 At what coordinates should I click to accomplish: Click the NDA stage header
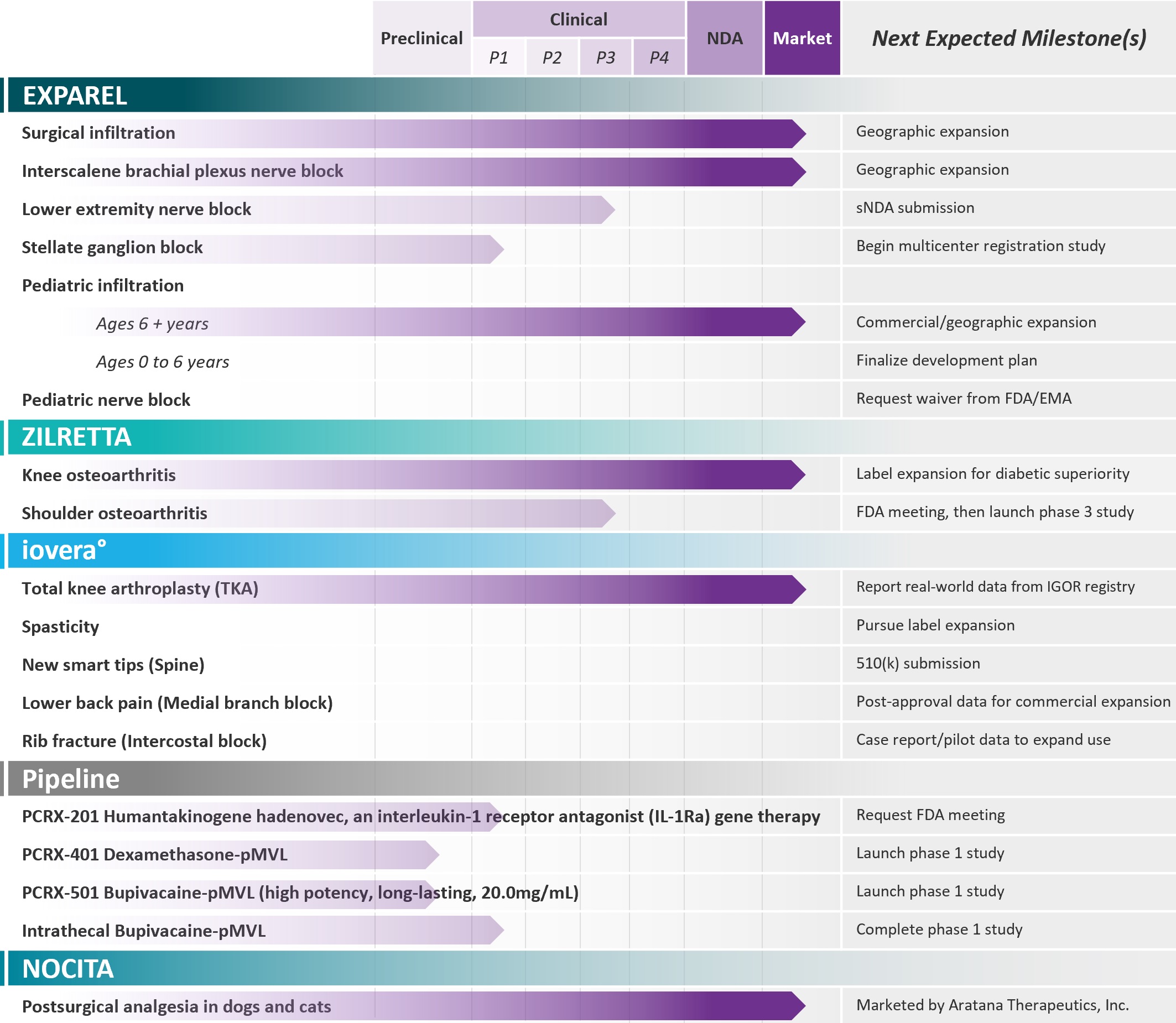[724, 38]
